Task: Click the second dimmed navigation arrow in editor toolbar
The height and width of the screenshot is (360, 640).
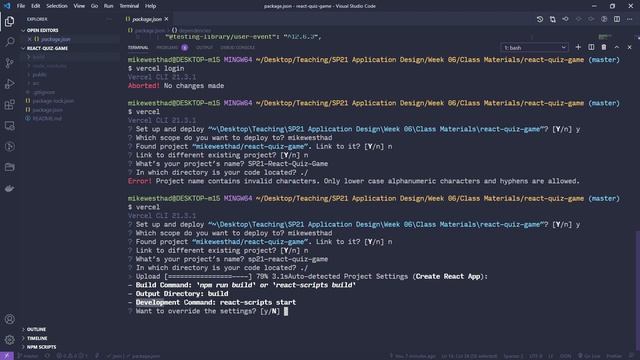Action: point(591,19)
